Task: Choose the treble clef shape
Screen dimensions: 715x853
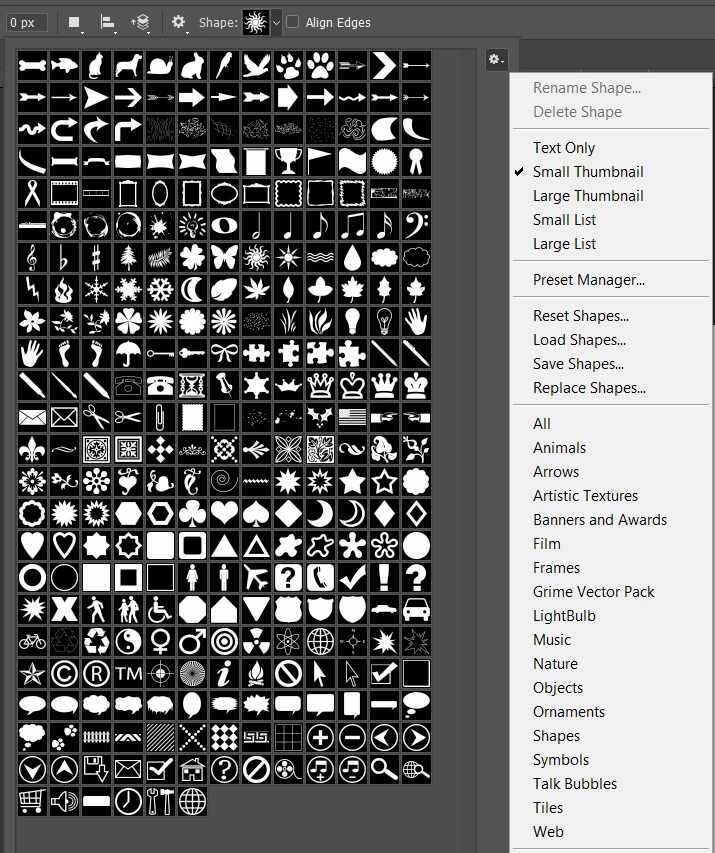Action: 32,258
